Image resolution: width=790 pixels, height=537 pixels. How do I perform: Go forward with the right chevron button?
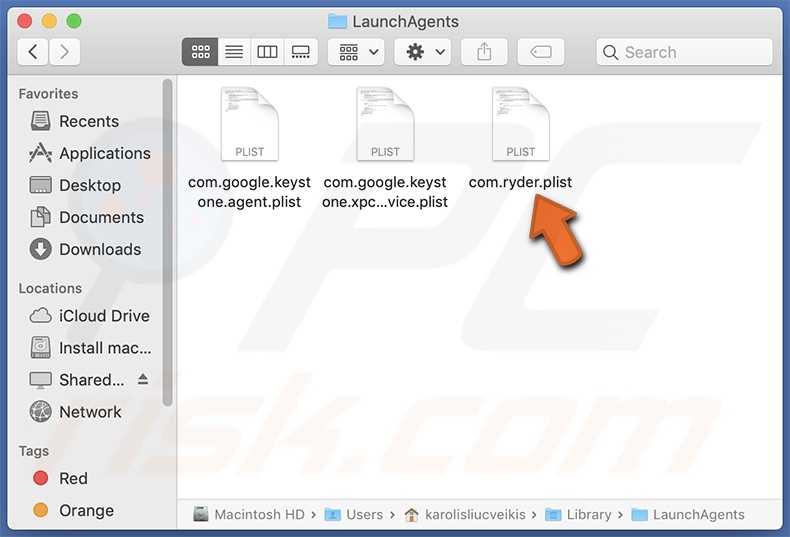click(64, 52)
